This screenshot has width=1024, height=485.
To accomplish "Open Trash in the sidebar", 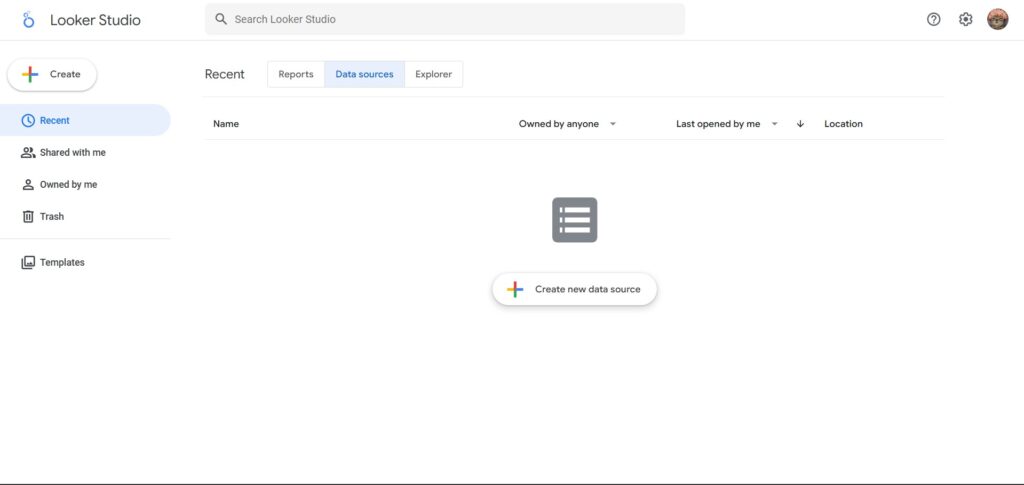I will coord(85,216).
